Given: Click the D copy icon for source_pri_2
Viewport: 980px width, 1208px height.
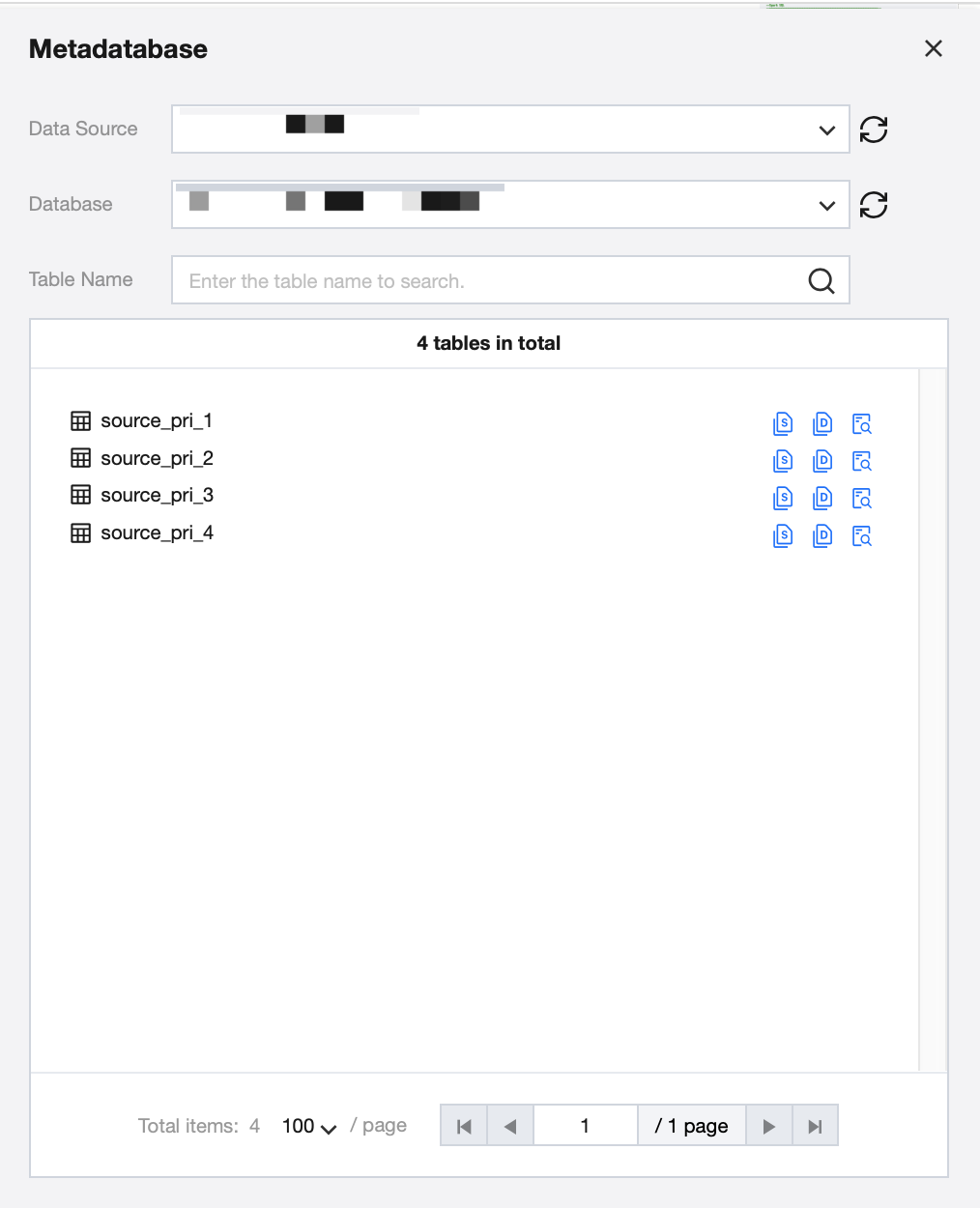Looking at the screenshot, I should pyautogui.click(x=822, y=461).
